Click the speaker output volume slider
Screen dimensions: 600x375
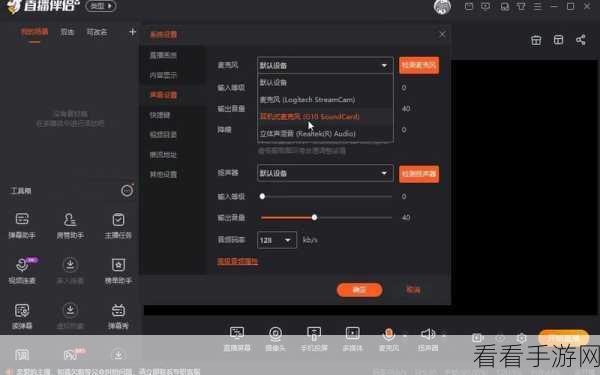[326, 217]
